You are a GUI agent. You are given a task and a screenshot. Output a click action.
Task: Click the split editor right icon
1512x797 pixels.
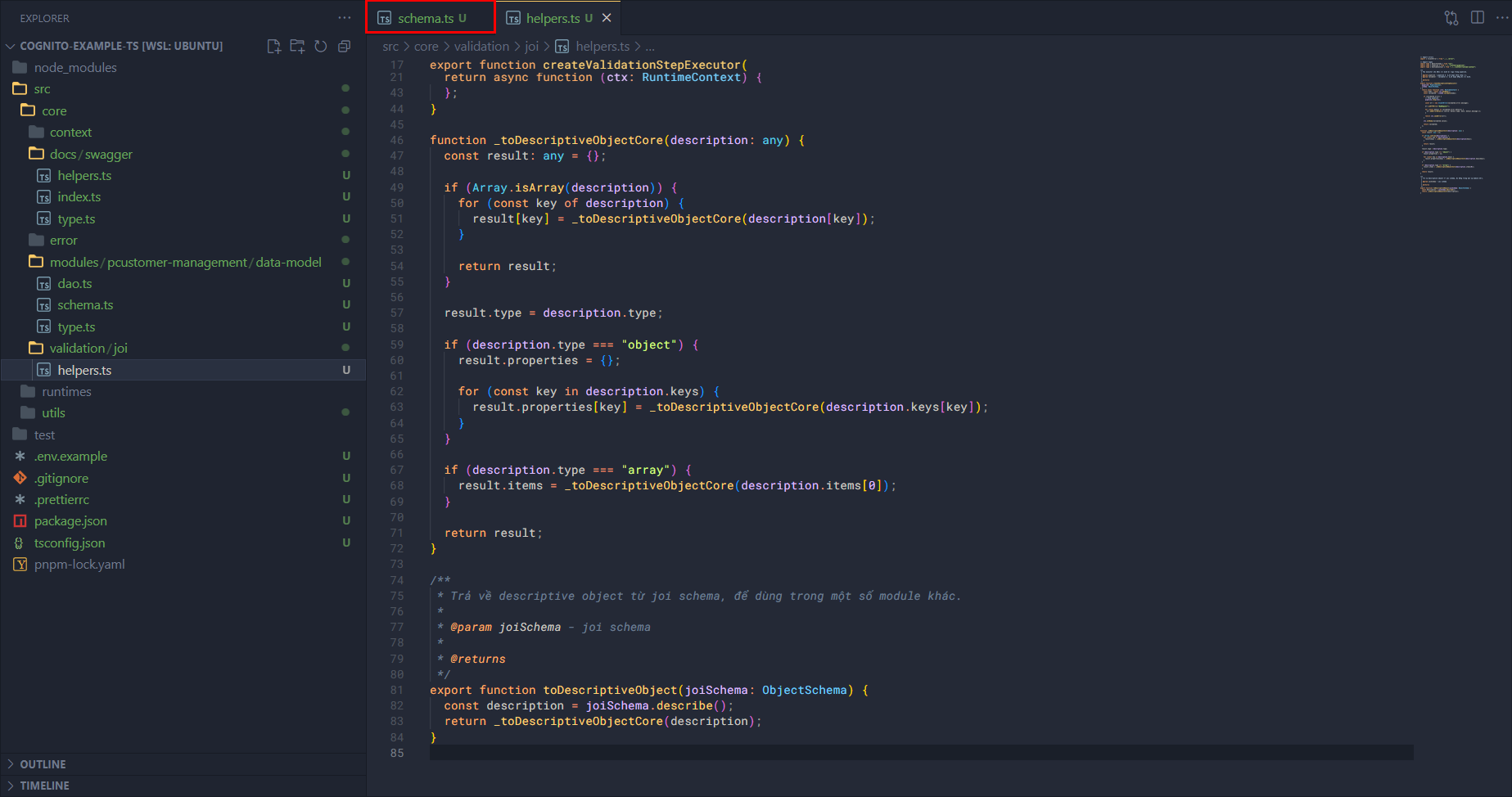tap(1478, 18)
